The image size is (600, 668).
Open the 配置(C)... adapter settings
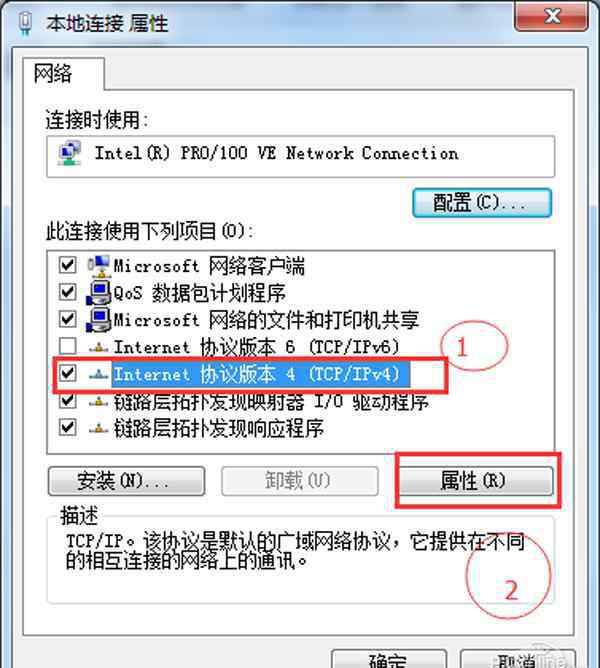click(482, 203)
